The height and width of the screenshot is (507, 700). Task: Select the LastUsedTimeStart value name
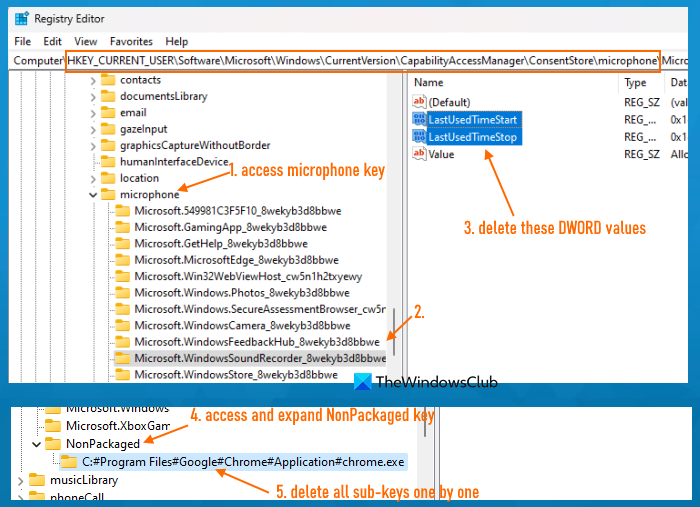(x=472, y=120)
